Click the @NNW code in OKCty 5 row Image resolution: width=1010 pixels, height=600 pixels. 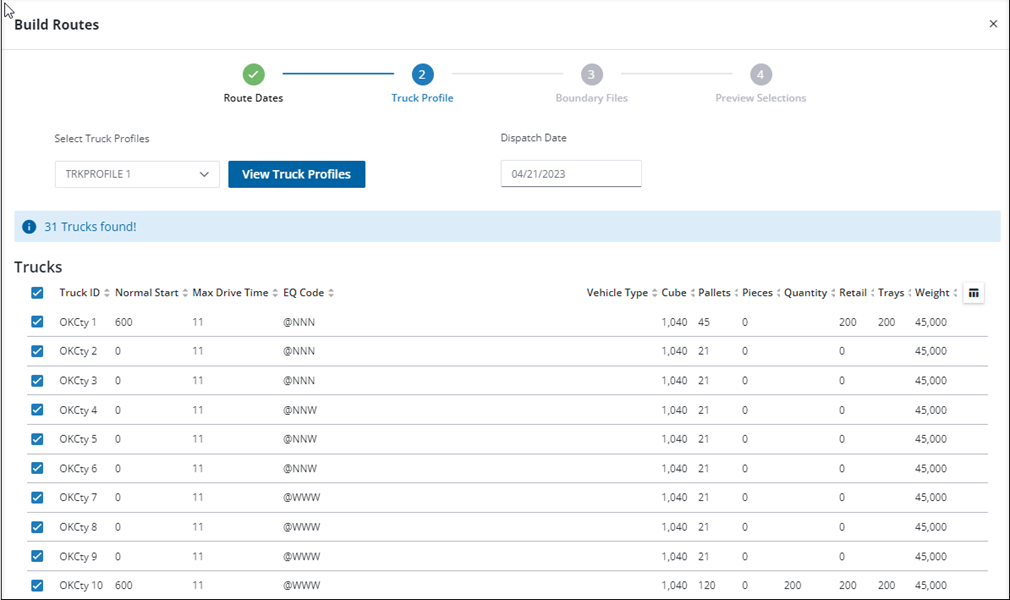300,439
